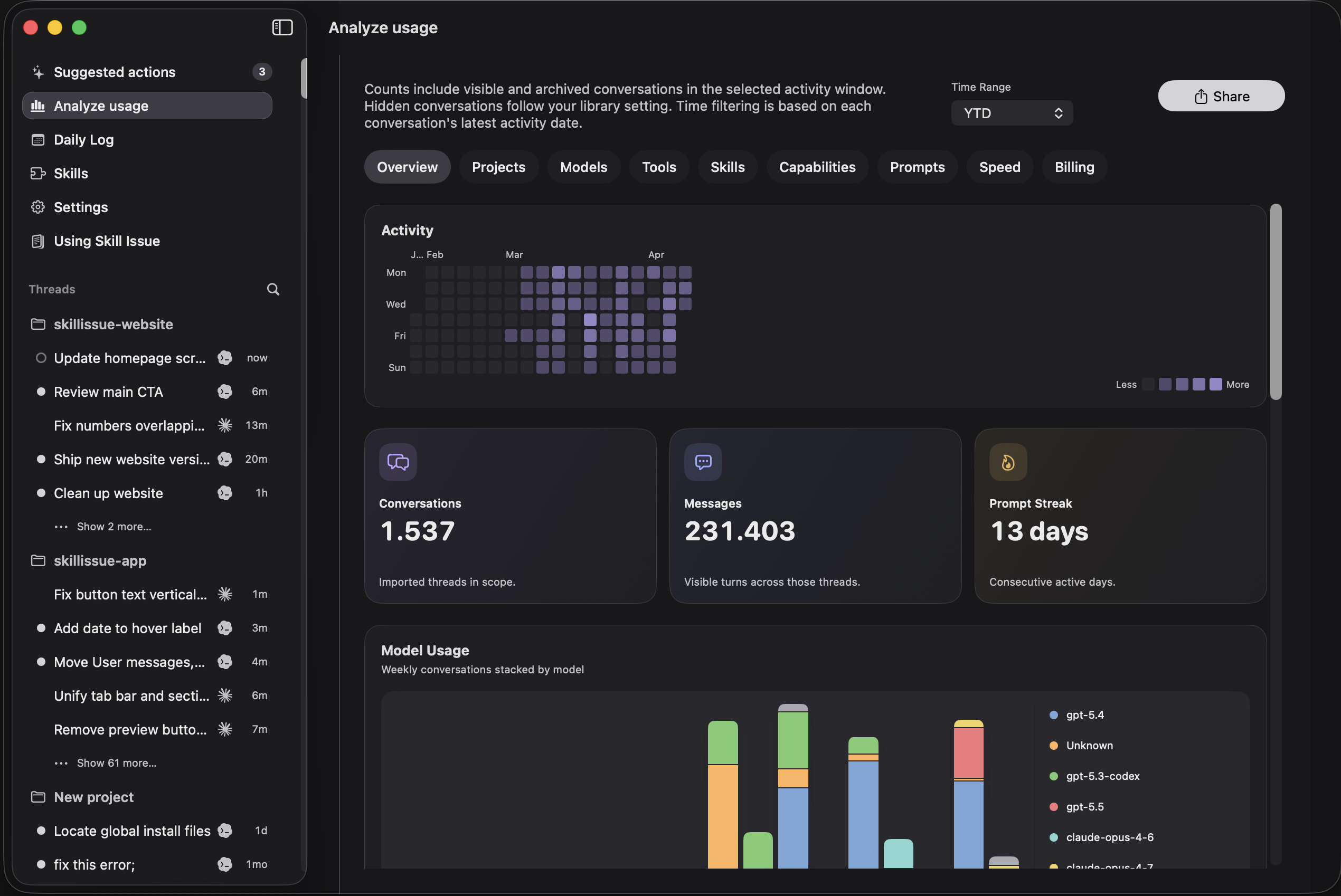Click the Unknown legend entry
The height and width of the screenshot is (896, 1341).
pos(1081,745)
